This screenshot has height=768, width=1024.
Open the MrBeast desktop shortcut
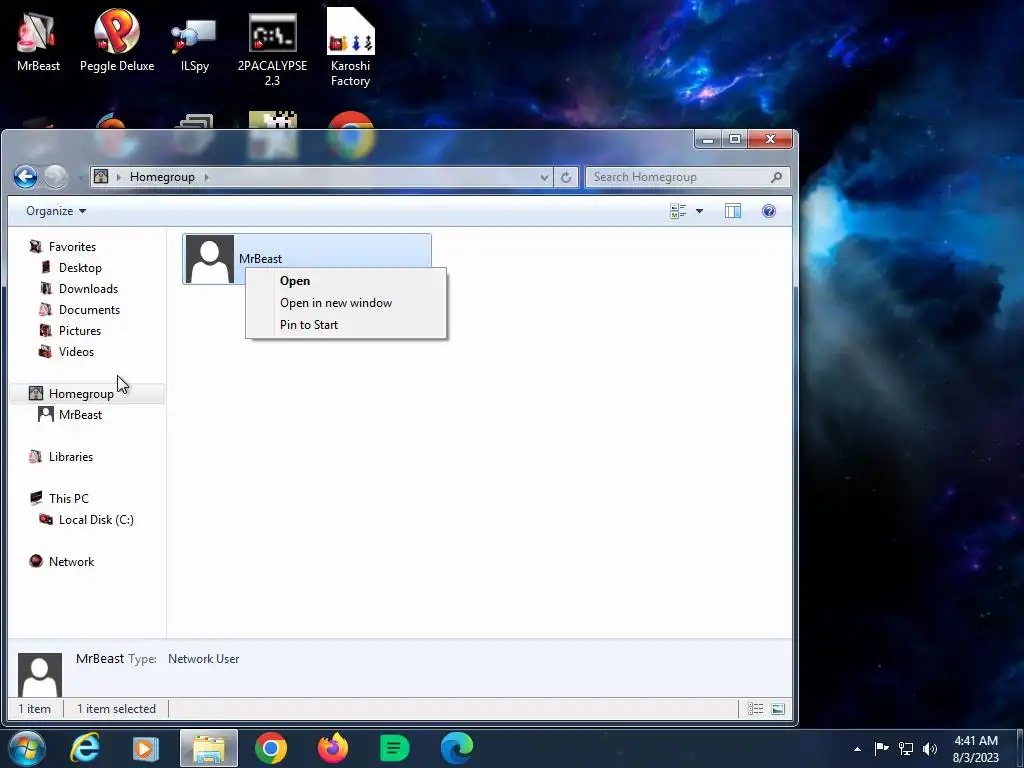click(x=38, y=40)
